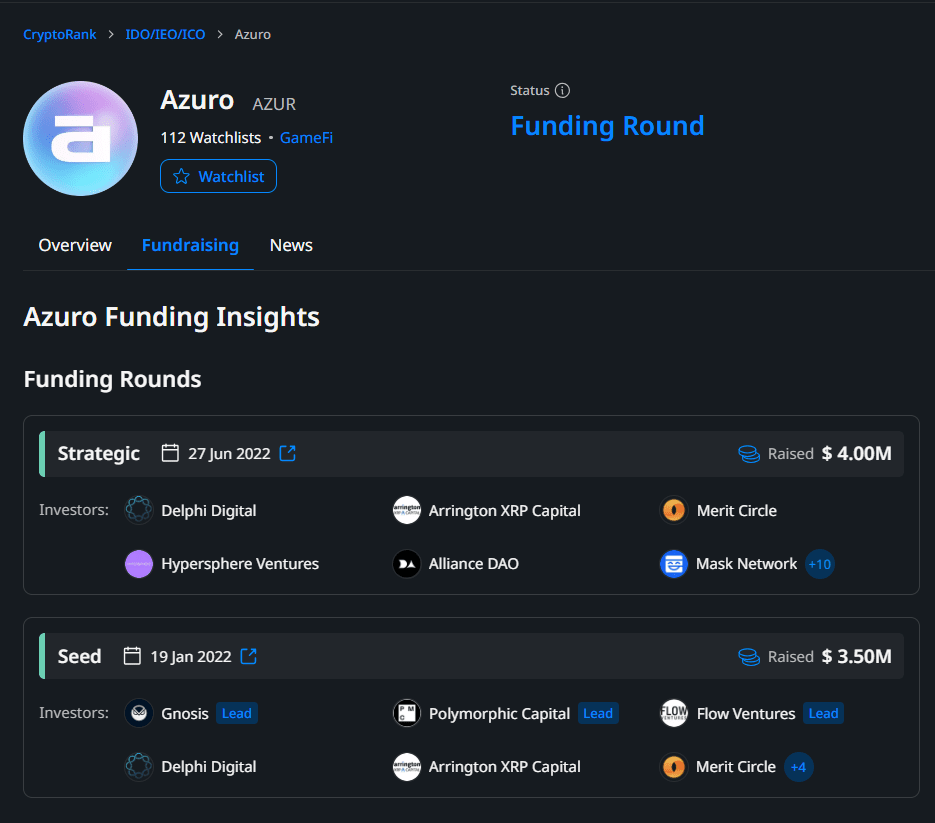This screenshot has height=823, width=935.
Task: Open Merit Circle in the Seed round
Action: coord(736,766)
